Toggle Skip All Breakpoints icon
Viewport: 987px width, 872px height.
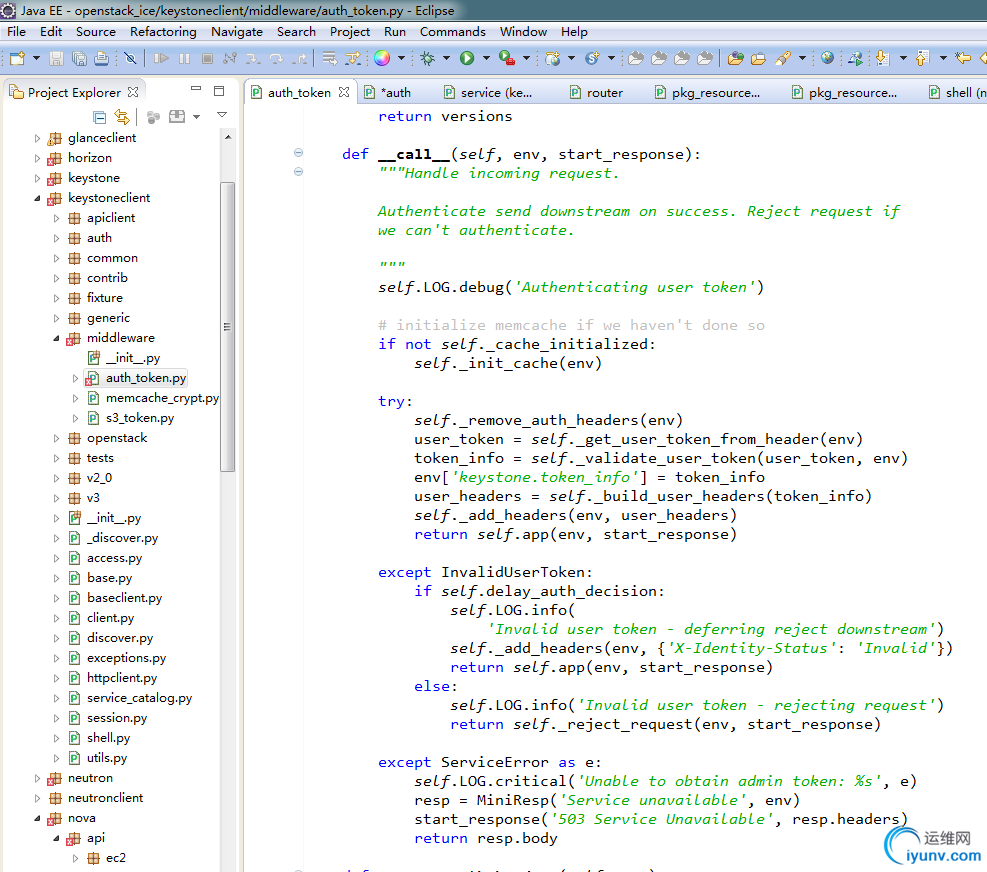(130, 59)
